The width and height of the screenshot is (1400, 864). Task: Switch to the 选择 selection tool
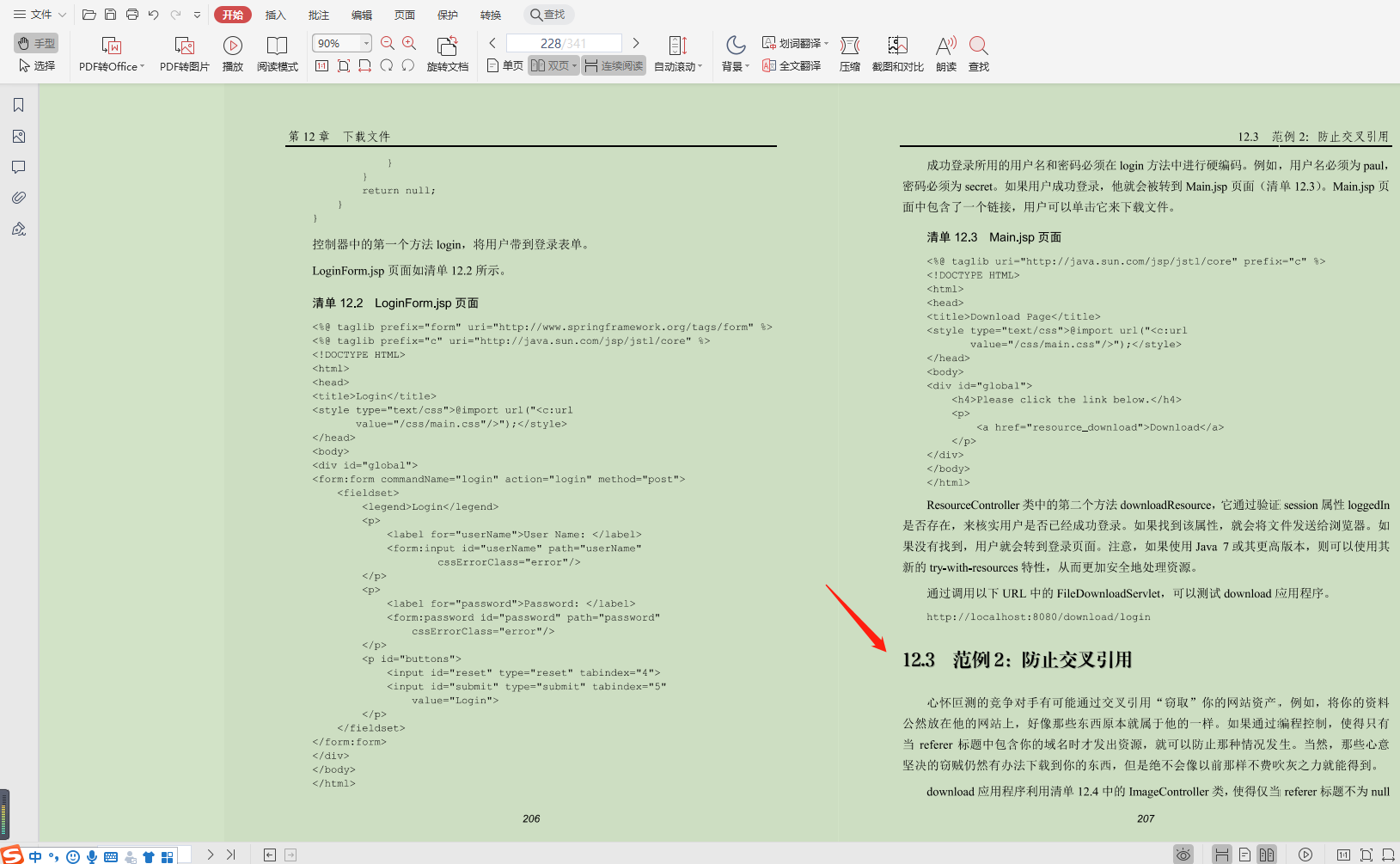[x=36, y=65]
